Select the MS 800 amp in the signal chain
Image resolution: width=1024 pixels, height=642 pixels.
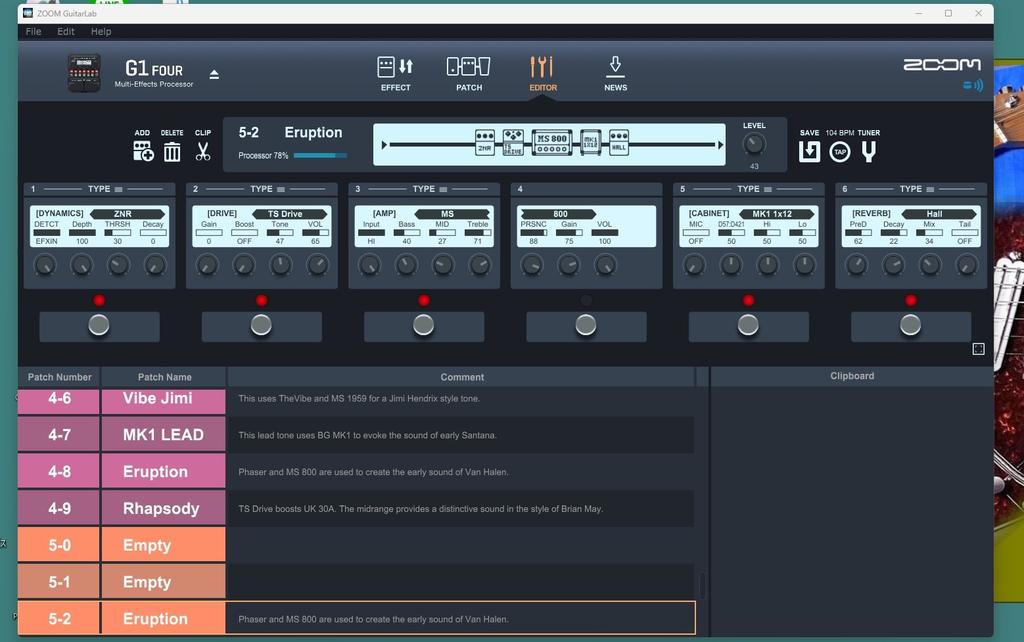coord(552,142)
